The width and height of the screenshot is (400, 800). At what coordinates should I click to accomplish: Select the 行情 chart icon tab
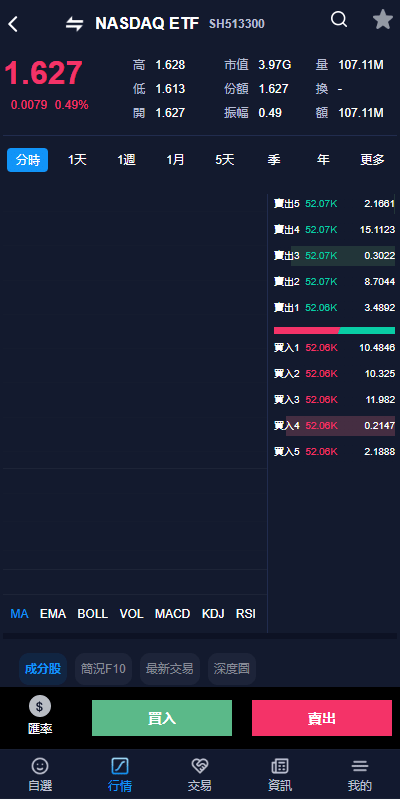120,766
